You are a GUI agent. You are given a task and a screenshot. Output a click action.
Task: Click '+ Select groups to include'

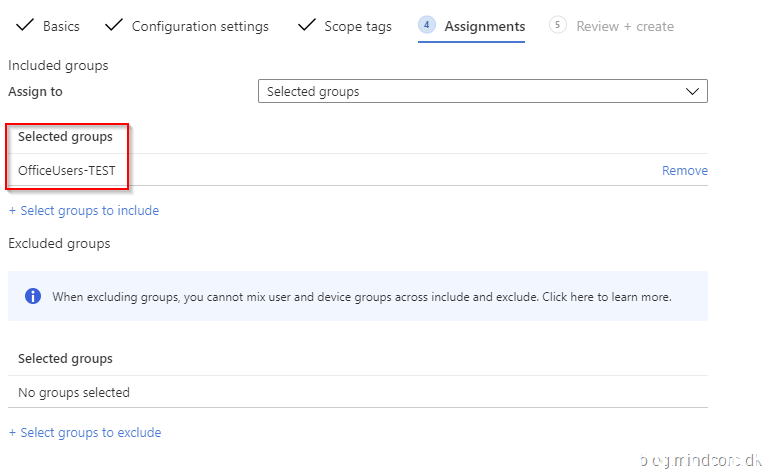[x=83, y=210]
